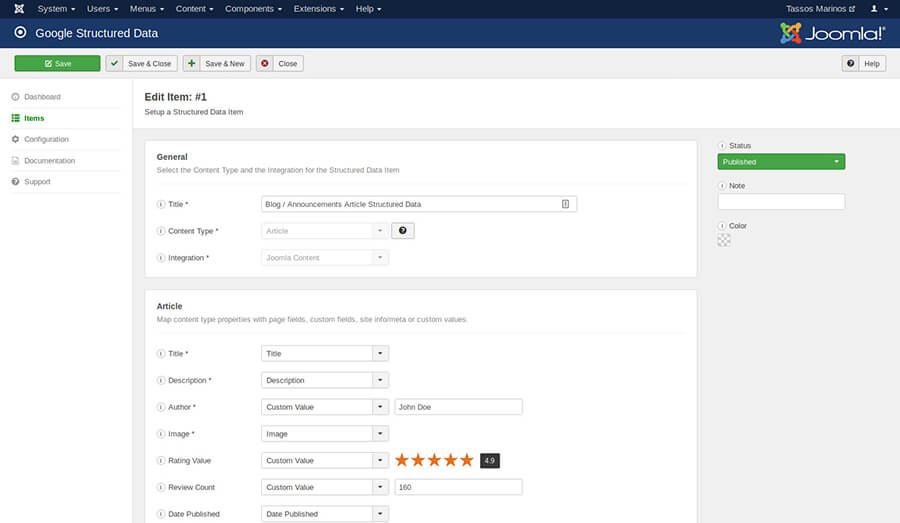Click the Note input field
The width and height of the screenshot is (900, 523).
coord(781,202)
